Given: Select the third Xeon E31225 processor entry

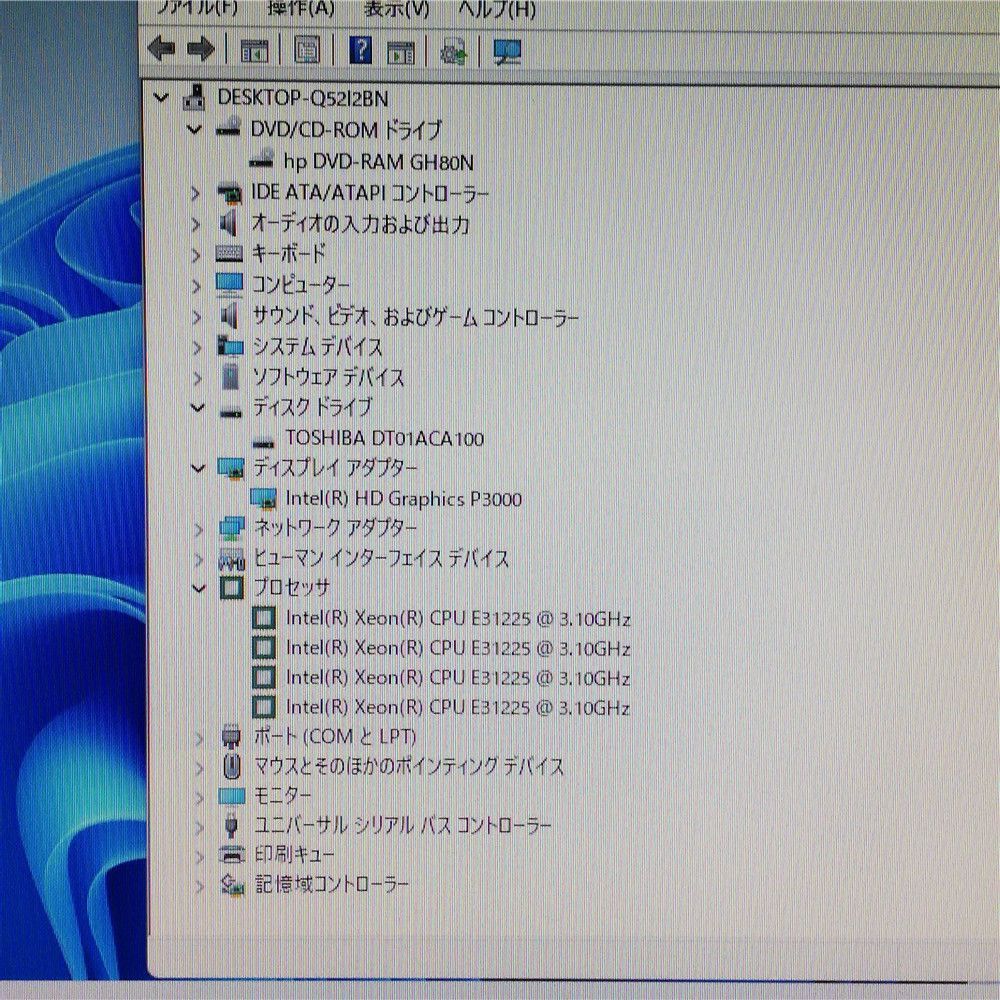Looking at the screenshot, I should (x=458, y=678).
